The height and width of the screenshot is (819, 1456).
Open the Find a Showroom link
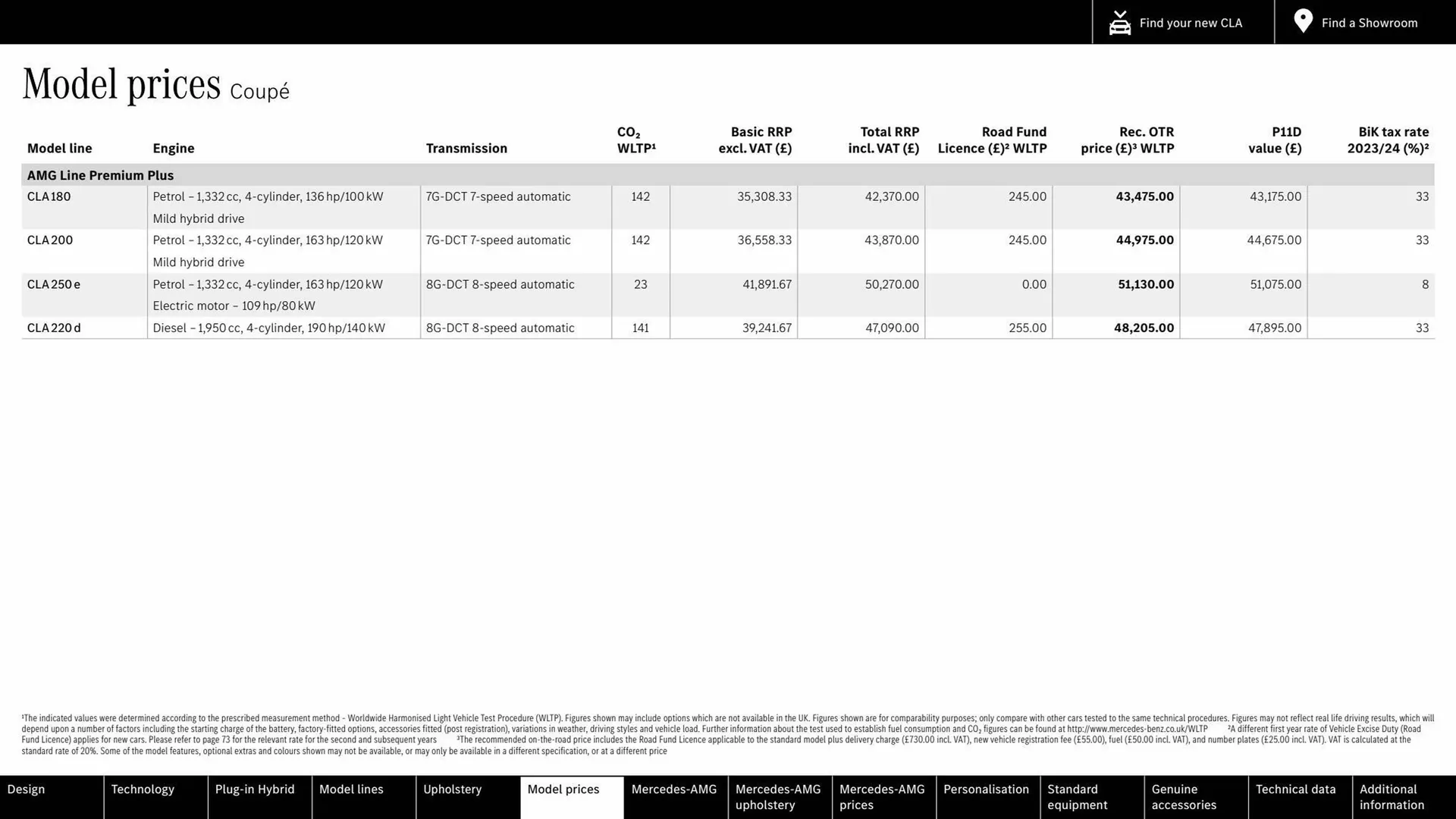pyautogui.click(x=1369, y=23)
